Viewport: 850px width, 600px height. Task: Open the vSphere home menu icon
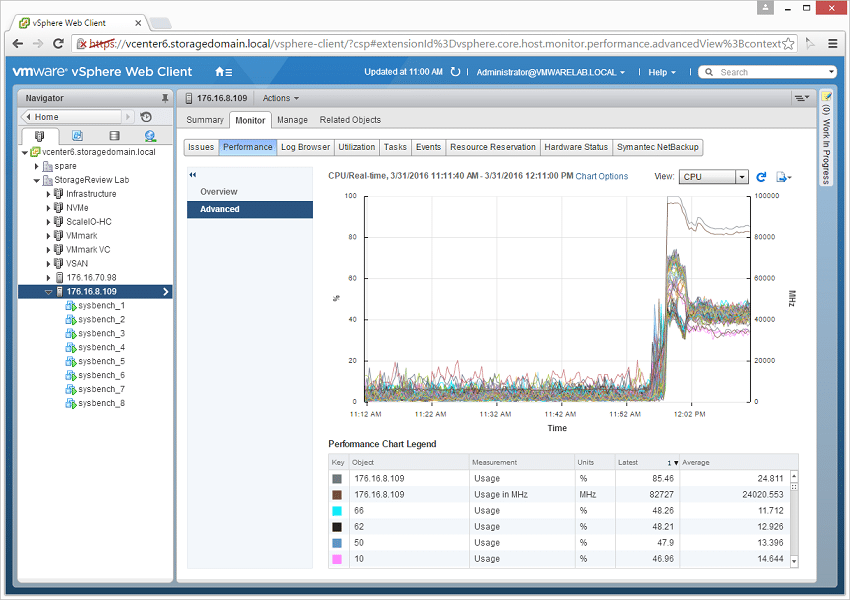click(x=223, y=72)
